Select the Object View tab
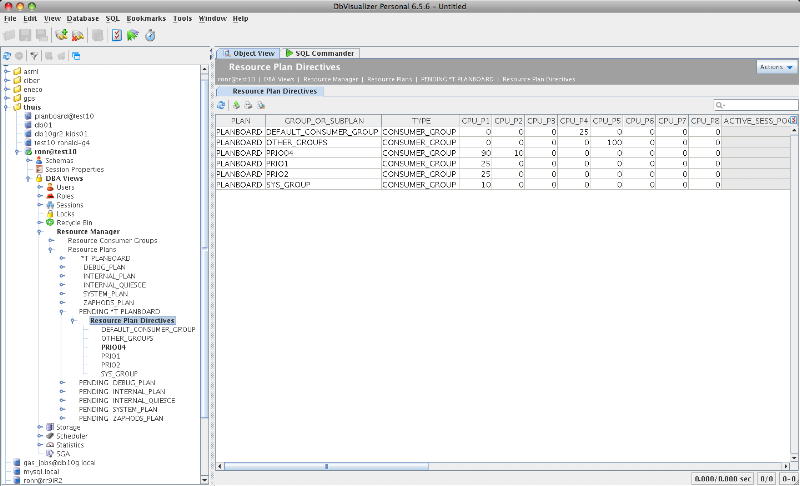The height and width of the screenshot is (486, 800). pyautogui.click(x=248, y=53)
